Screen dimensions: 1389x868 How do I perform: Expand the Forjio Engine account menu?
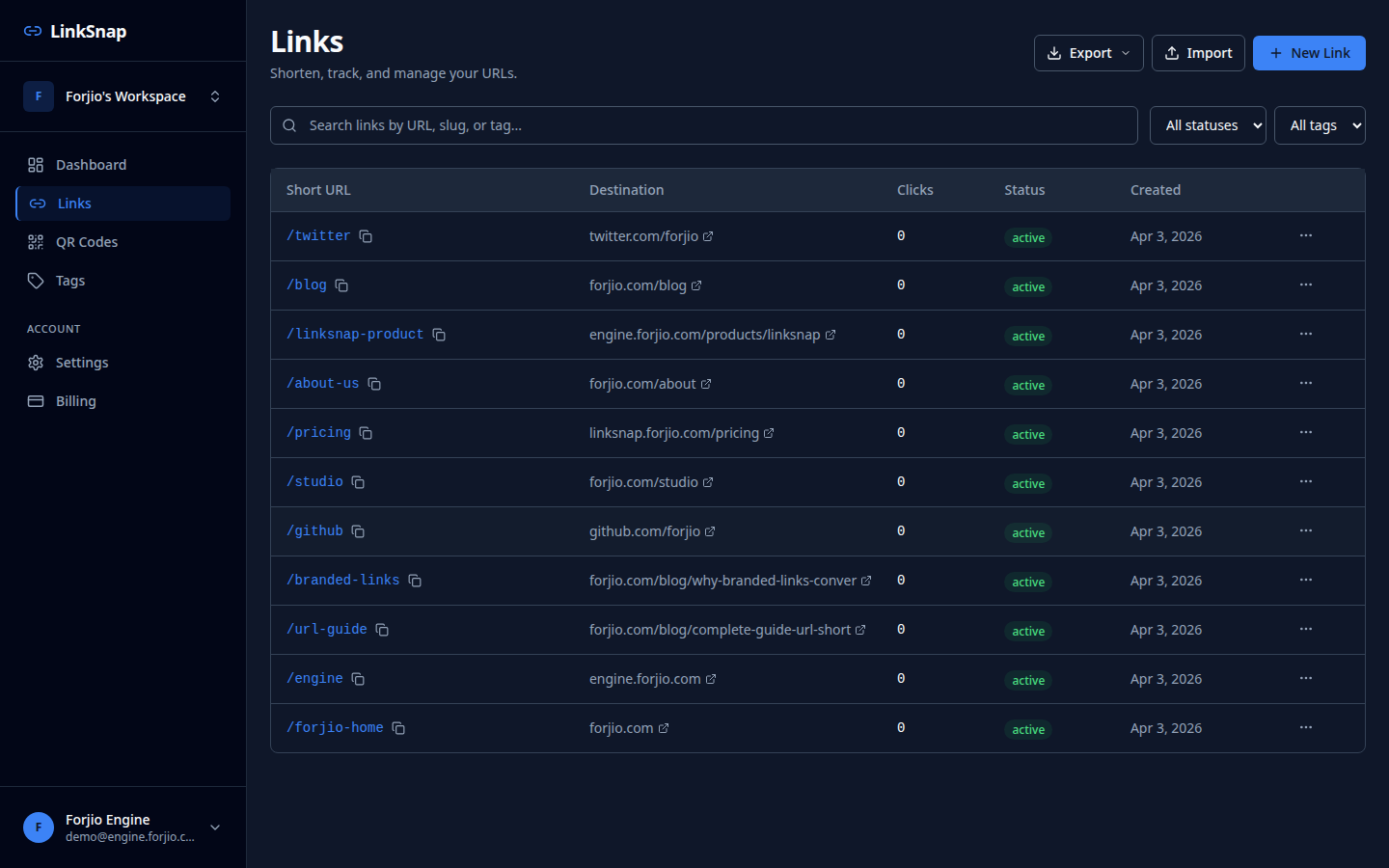[214, 827]
